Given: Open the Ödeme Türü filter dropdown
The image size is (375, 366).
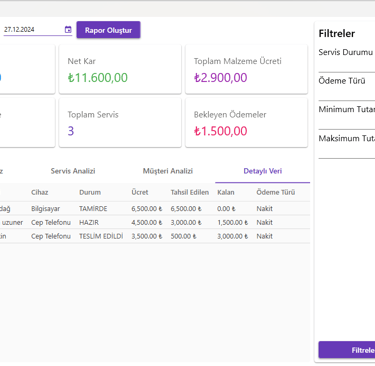Looking at the screenshot, I should coord(347,88).
